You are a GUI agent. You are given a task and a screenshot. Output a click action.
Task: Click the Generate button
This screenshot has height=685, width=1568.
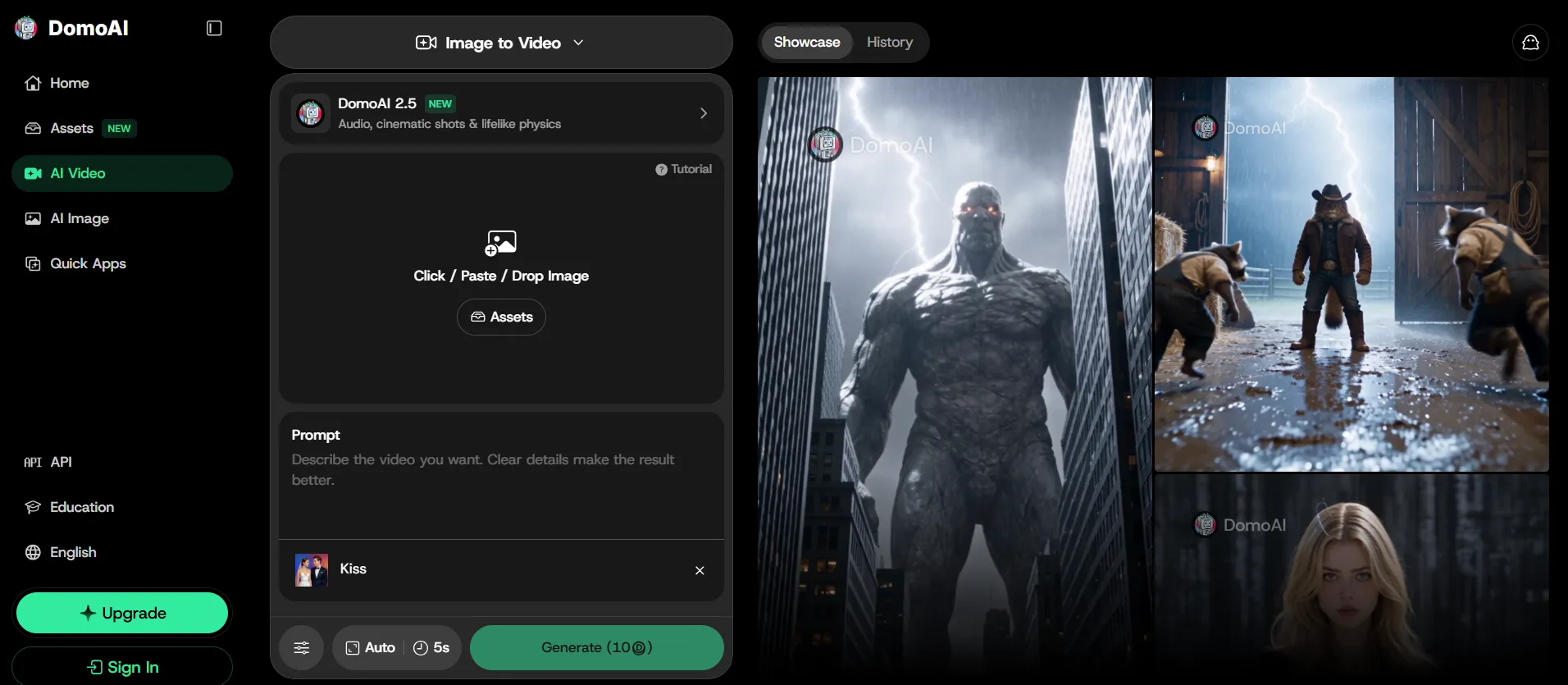[x=597, y=647]
